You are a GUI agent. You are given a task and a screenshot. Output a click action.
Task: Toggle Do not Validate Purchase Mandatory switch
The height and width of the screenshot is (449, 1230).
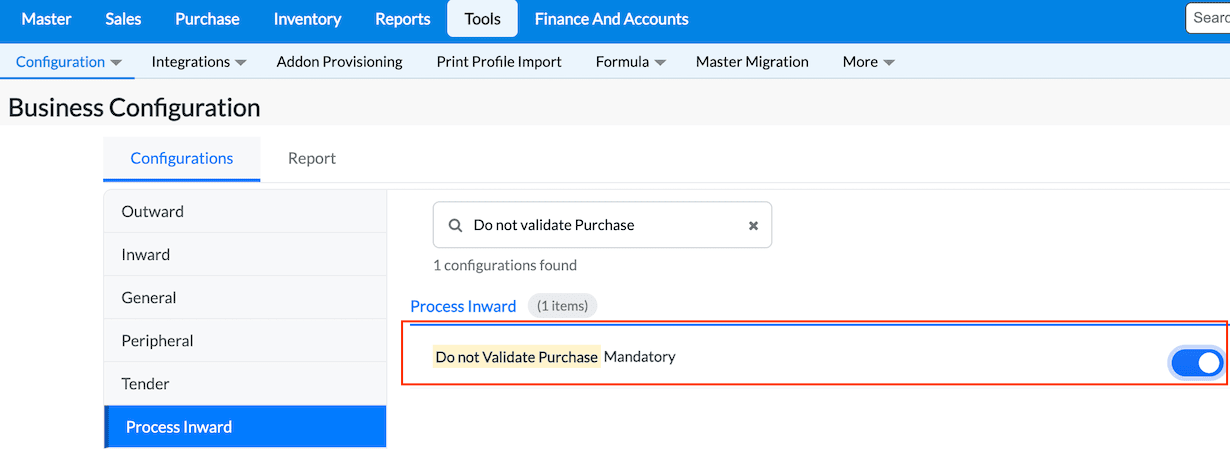[x=1196, y=363]
